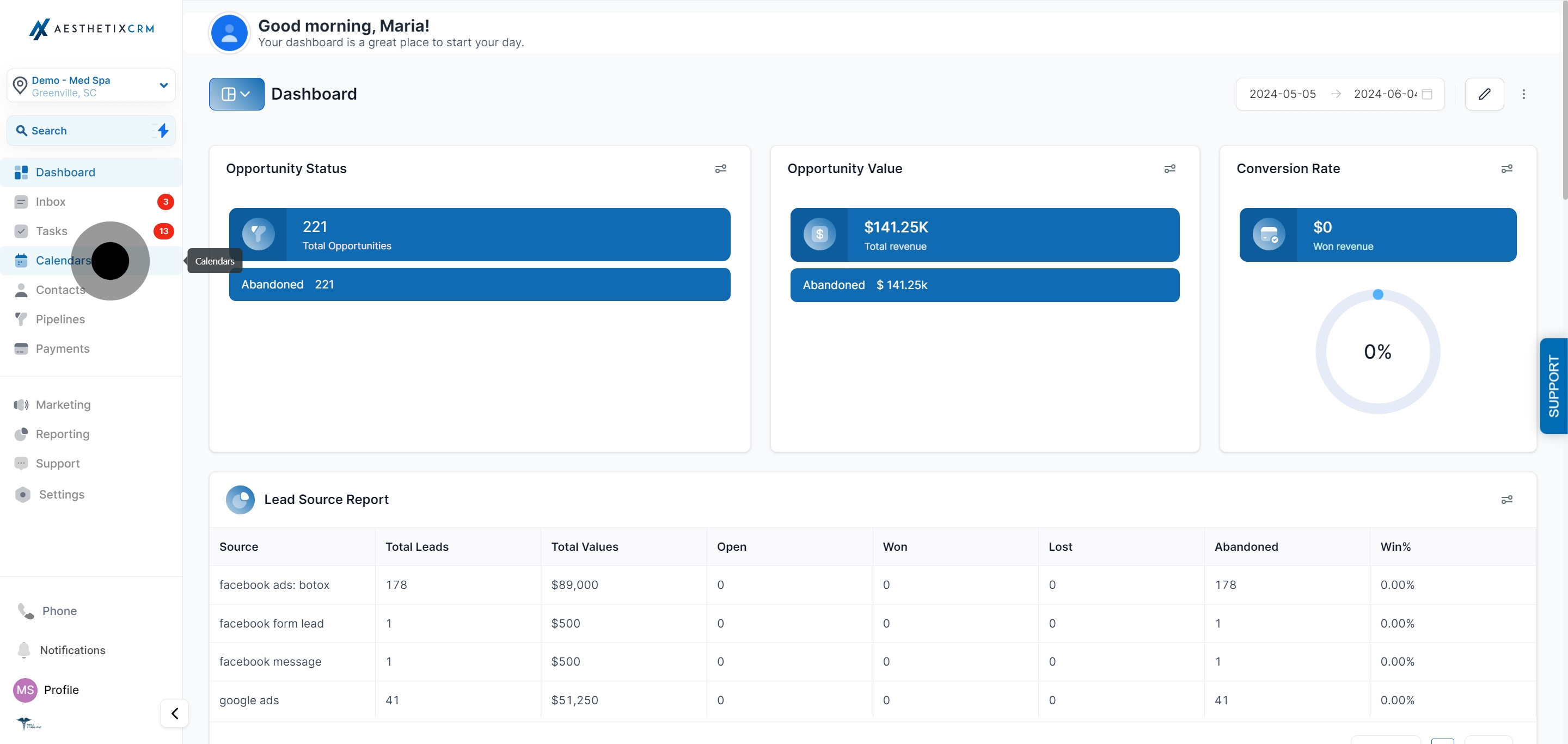Open Conversion Rate filter settings icon
This screenshot has height=744, width=1568.
1506,169
